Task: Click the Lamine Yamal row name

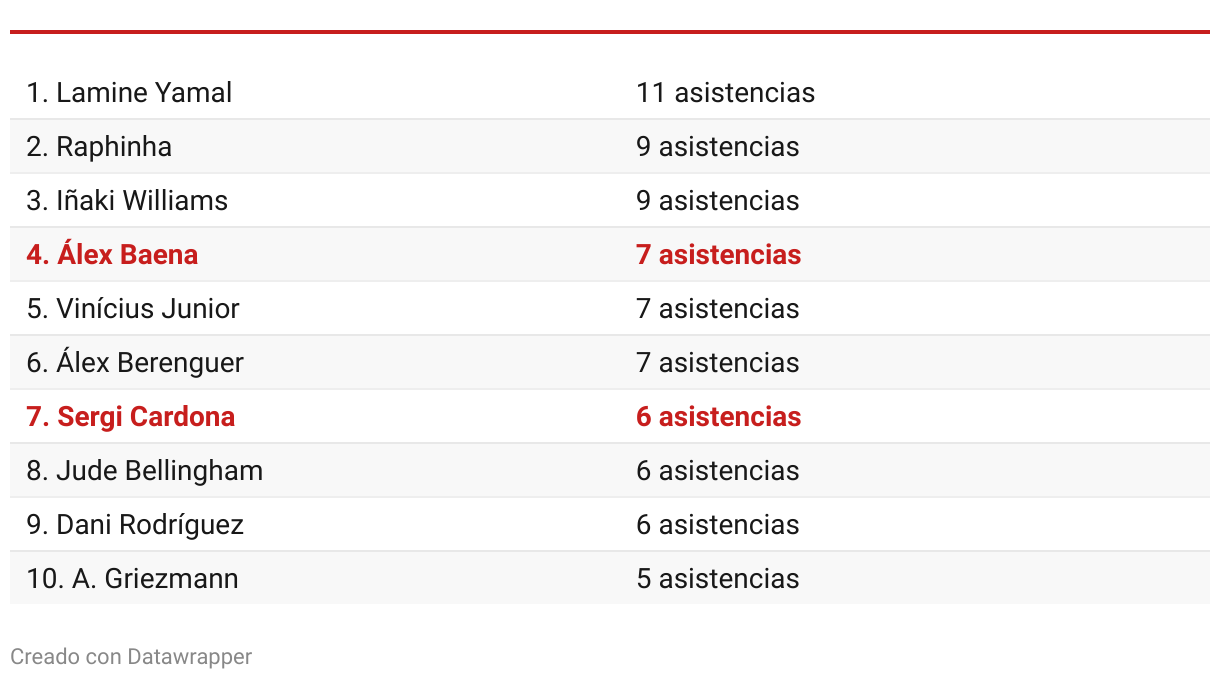Action: click(x=129, y=93)
